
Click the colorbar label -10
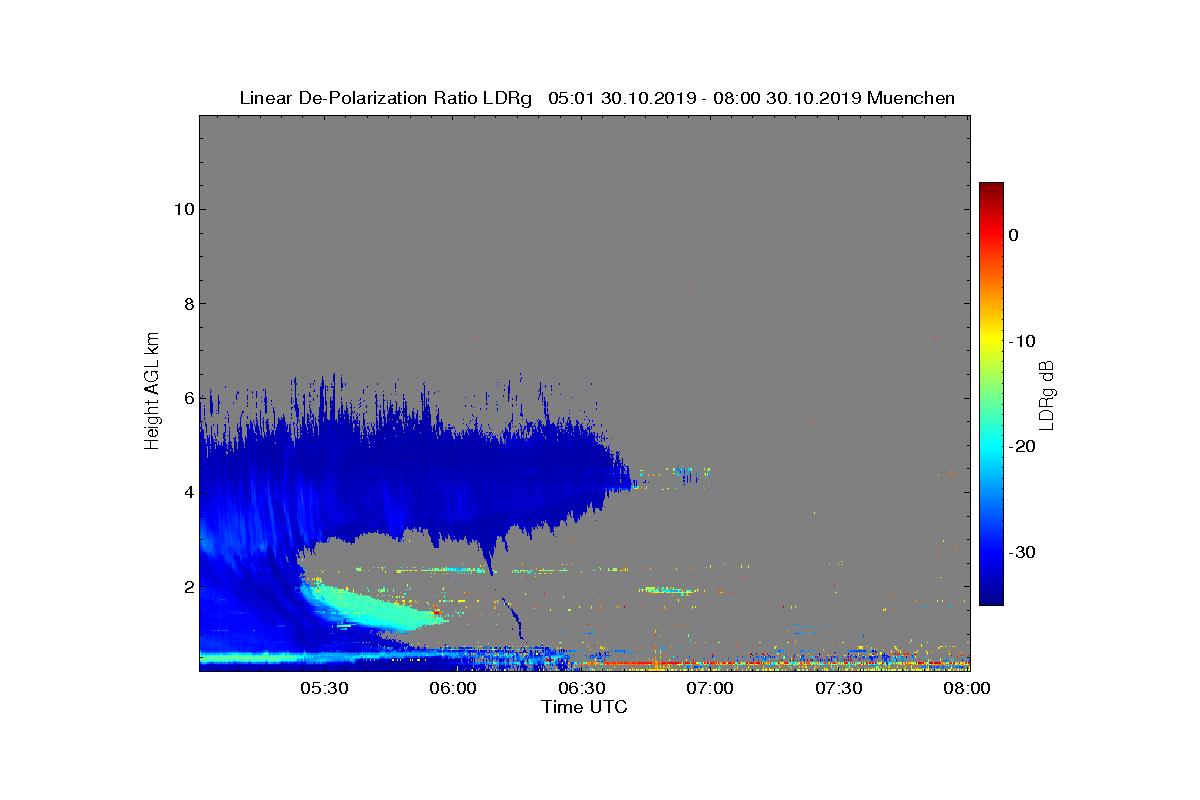(x=1020, y=341)
